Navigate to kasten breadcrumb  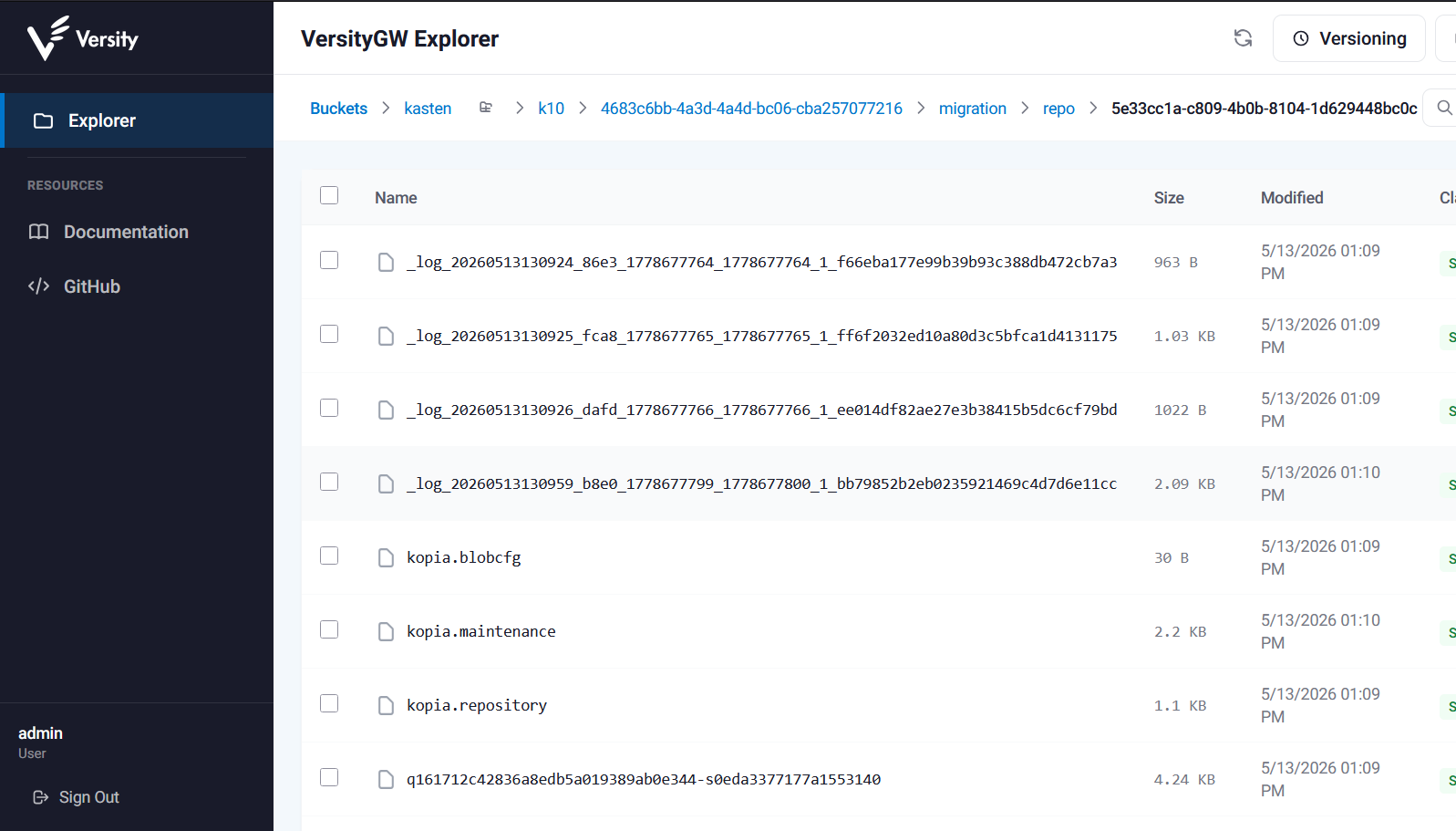pos(428,109)
